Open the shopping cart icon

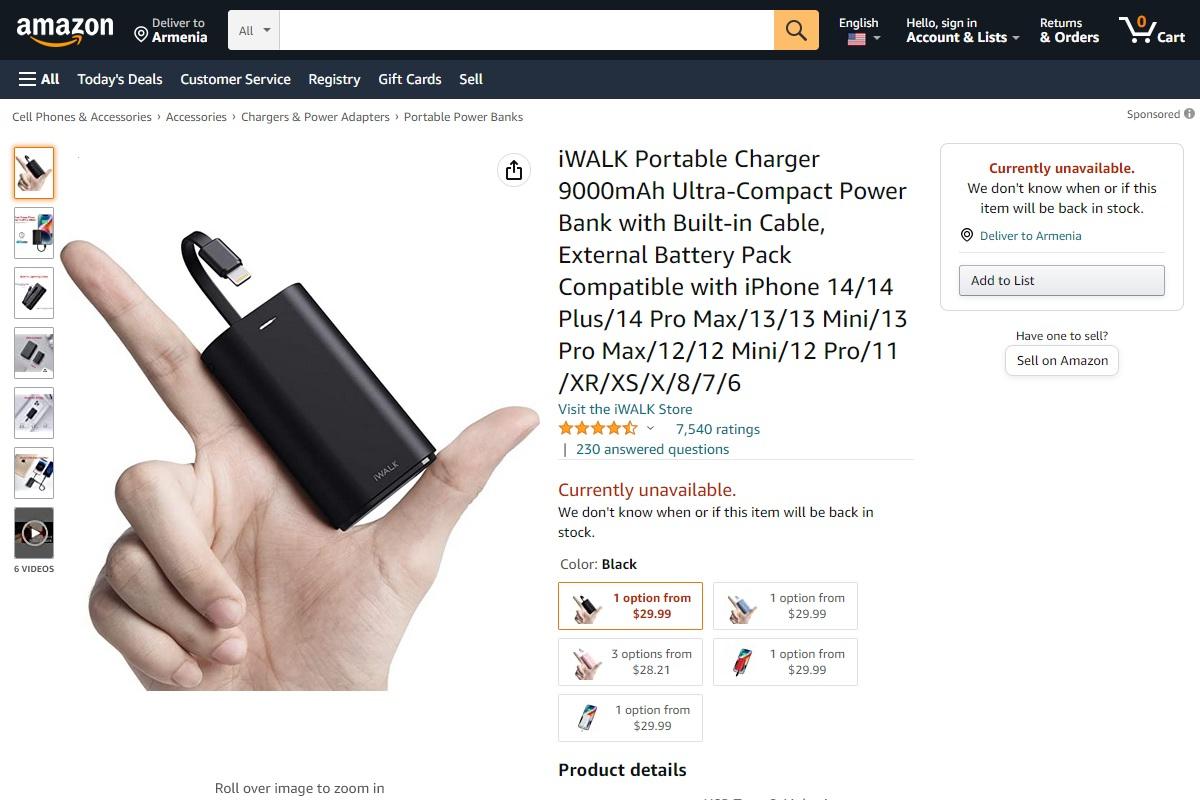(x=1152, y=30)
